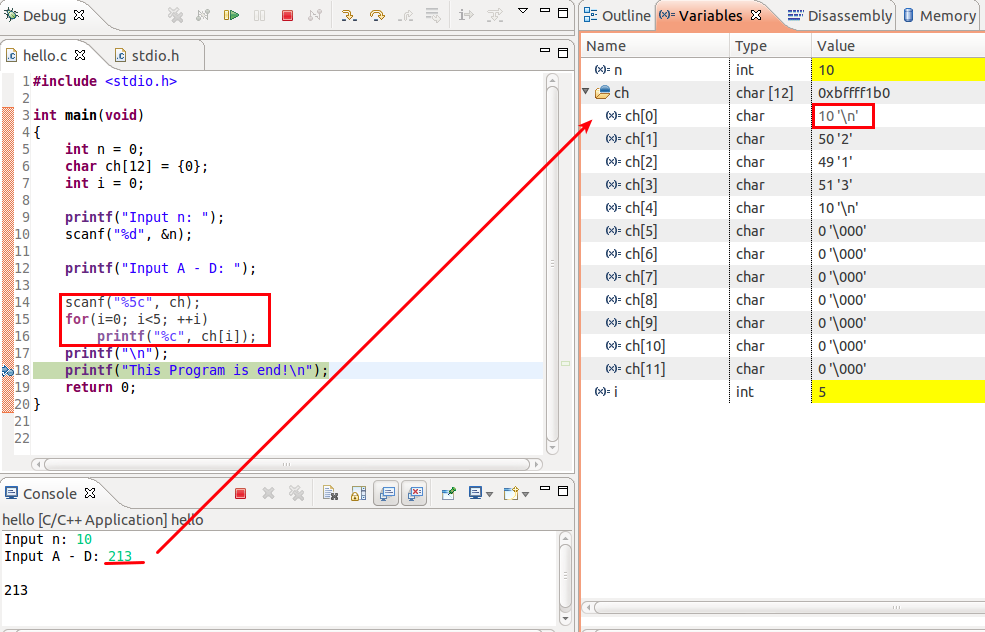Screen dimensions: 985x632
Task: Click the console input text 213
Action: coord(120,556)
